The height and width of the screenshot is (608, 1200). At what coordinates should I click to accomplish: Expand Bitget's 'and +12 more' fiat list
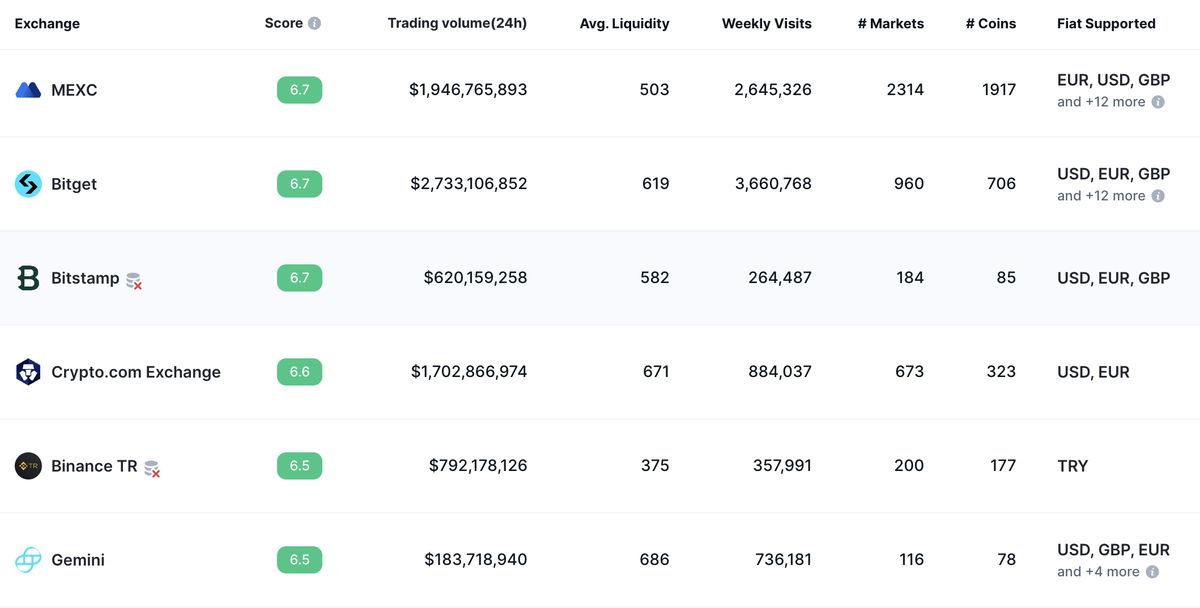pyautogui.click(x=1101, y=196)
